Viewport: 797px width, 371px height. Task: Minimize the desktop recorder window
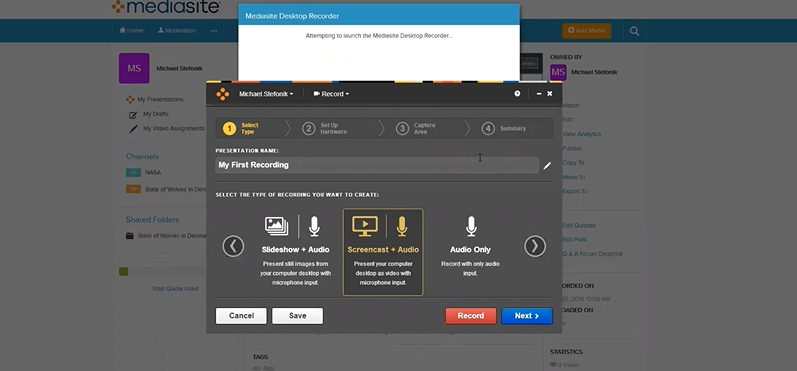(539, 94)
